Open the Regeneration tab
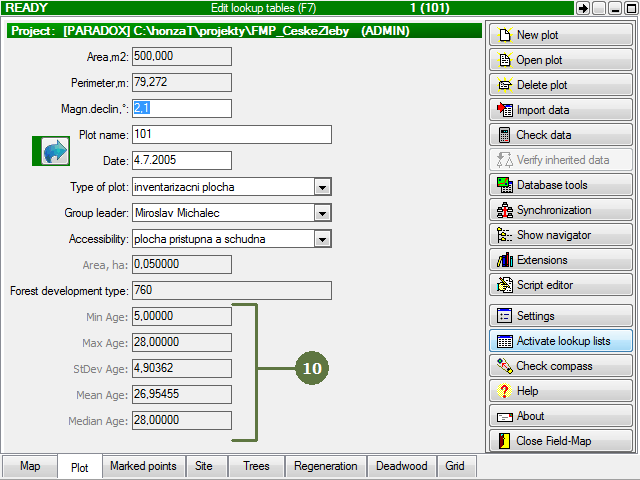The height and width of the screenshot is (480, 640). (x=325, y=466)
